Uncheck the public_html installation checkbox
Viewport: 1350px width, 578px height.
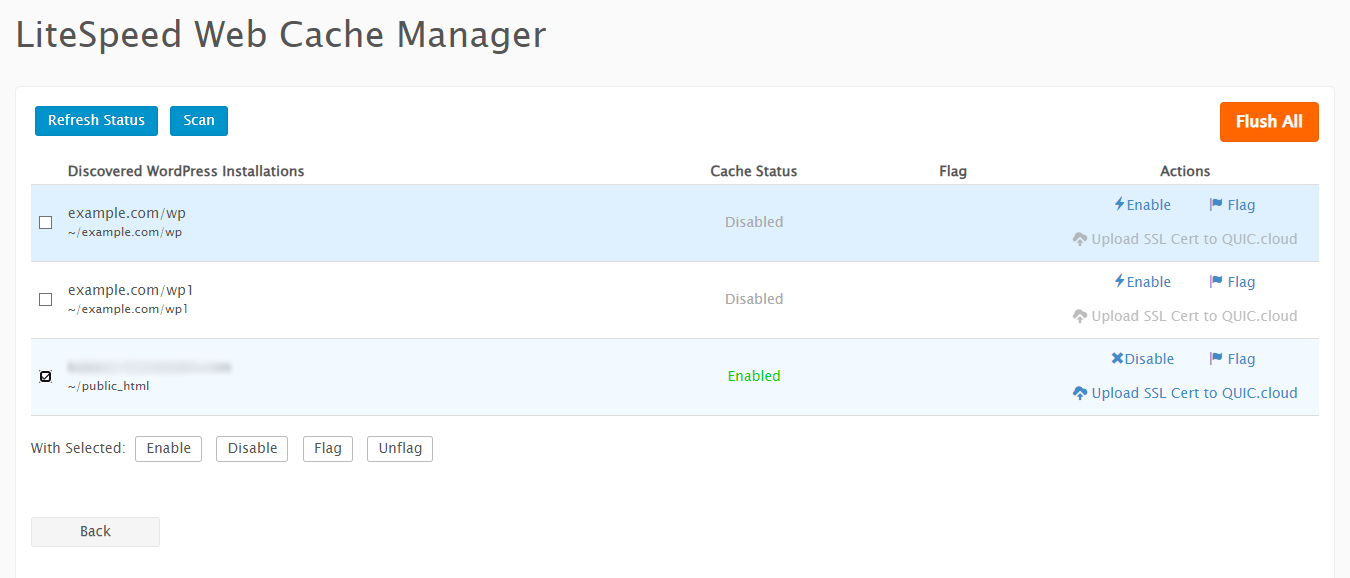pos(45,376)
